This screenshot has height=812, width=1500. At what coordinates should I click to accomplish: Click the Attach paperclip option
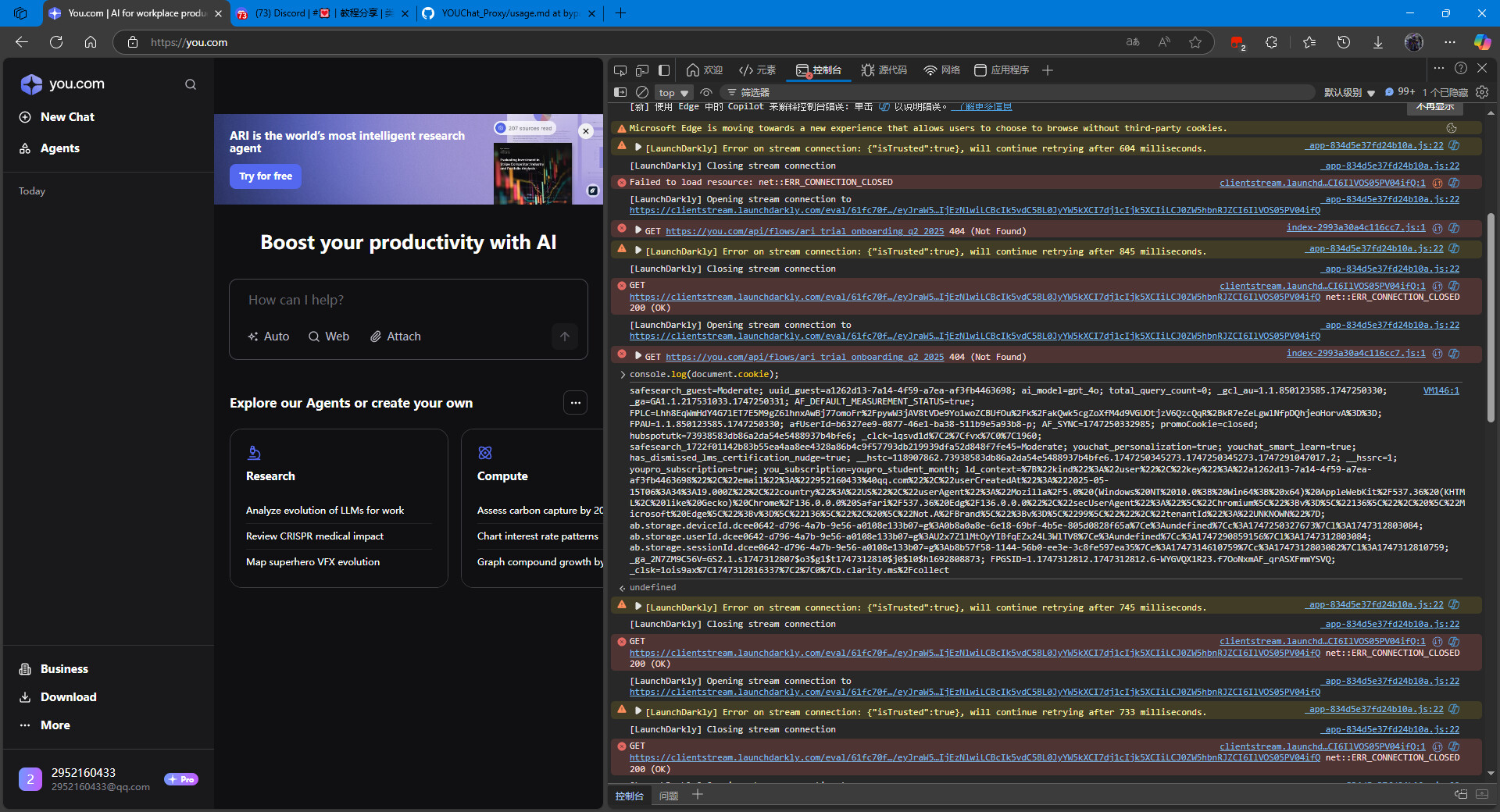tap(395, 337)
